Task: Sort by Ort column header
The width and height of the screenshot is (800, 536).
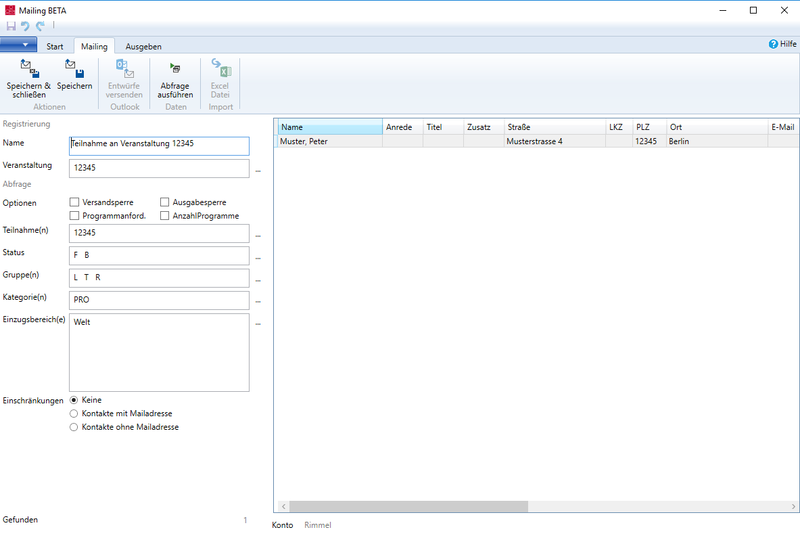Action: click(x=717, y=127)
